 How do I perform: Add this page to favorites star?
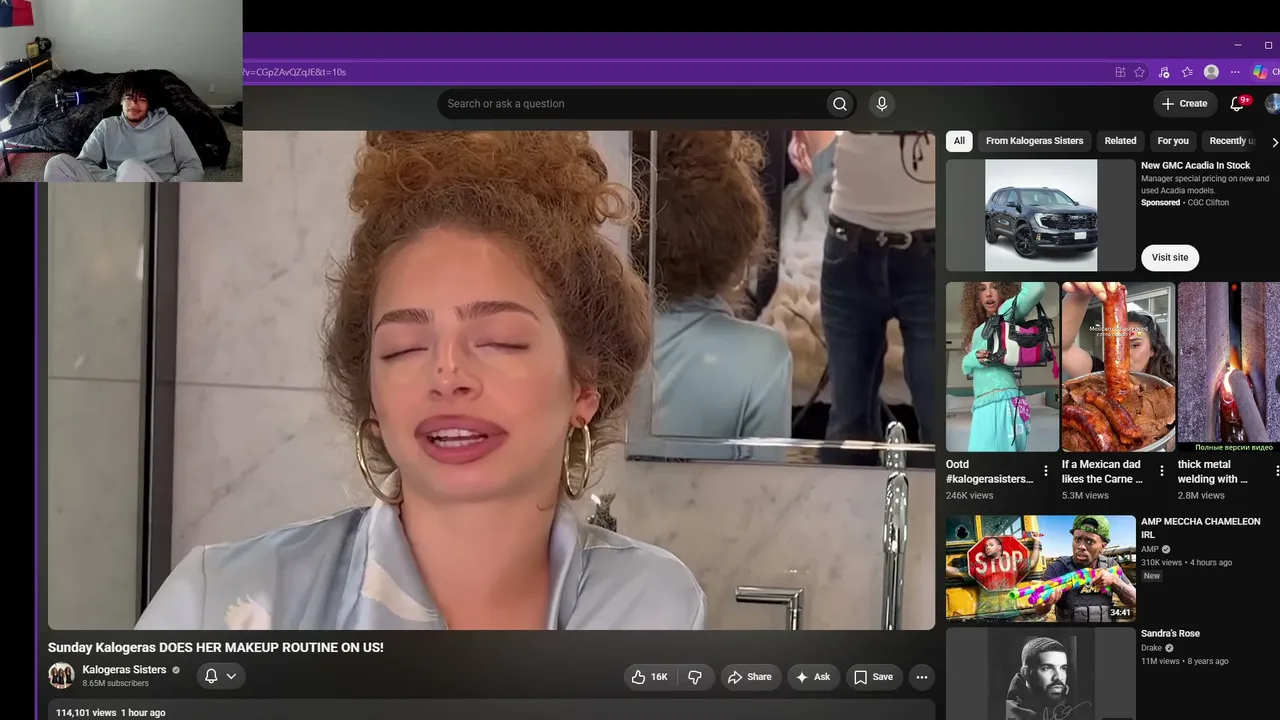point(1140,72)
